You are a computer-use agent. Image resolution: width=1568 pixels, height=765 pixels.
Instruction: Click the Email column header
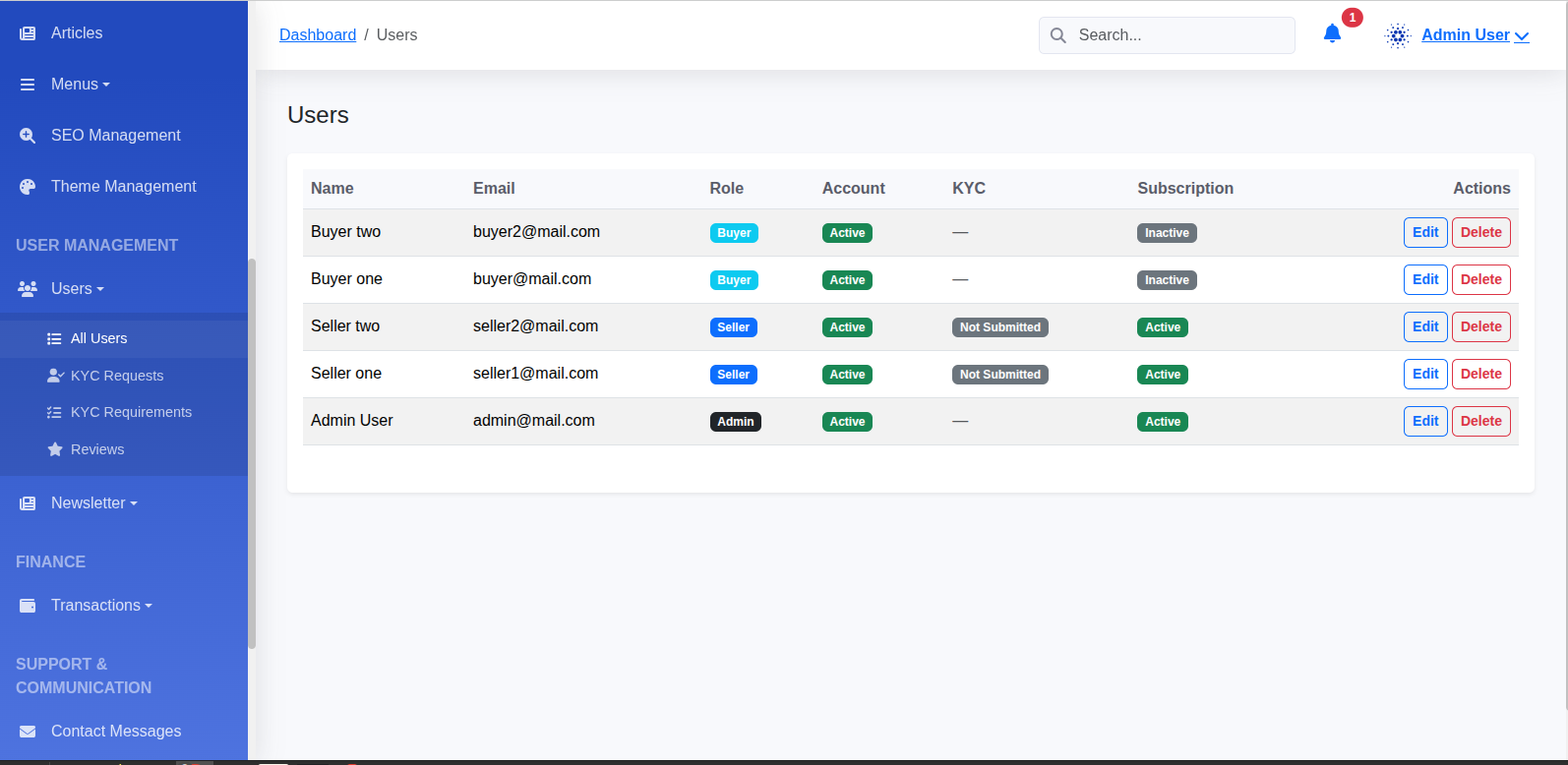pyautogui.click(x=494, y=189)
